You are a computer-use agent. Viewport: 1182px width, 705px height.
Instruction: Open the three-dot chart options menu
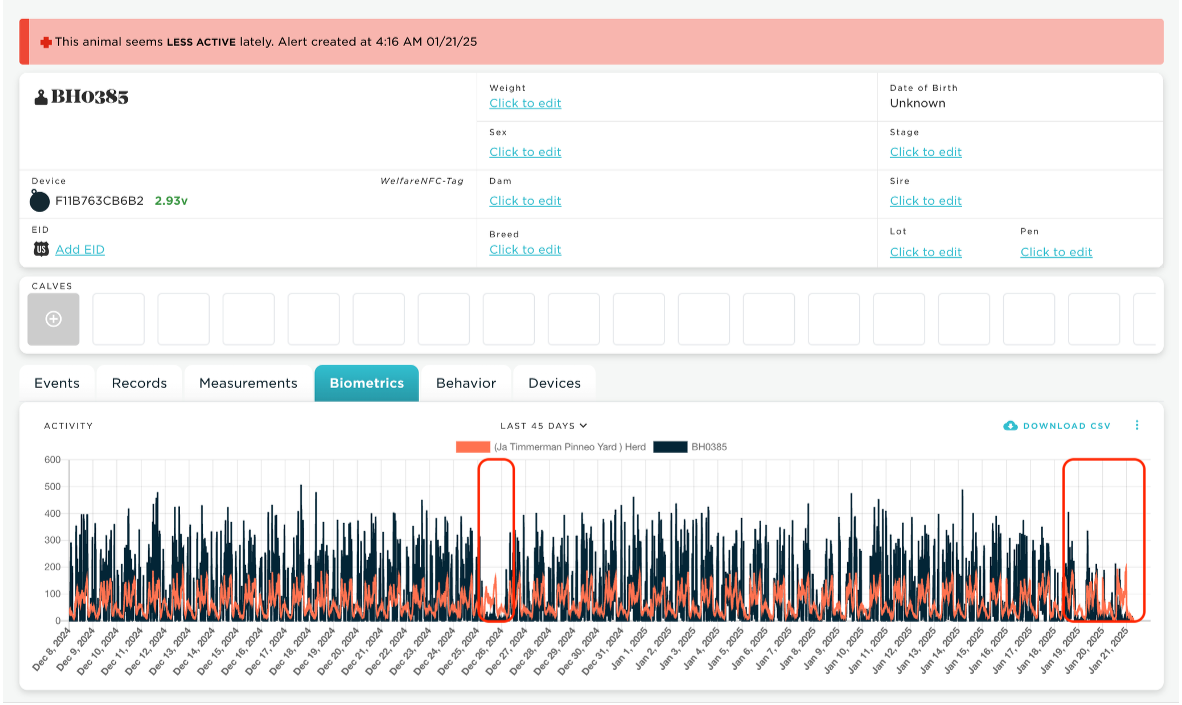[x=1137, y=425]
